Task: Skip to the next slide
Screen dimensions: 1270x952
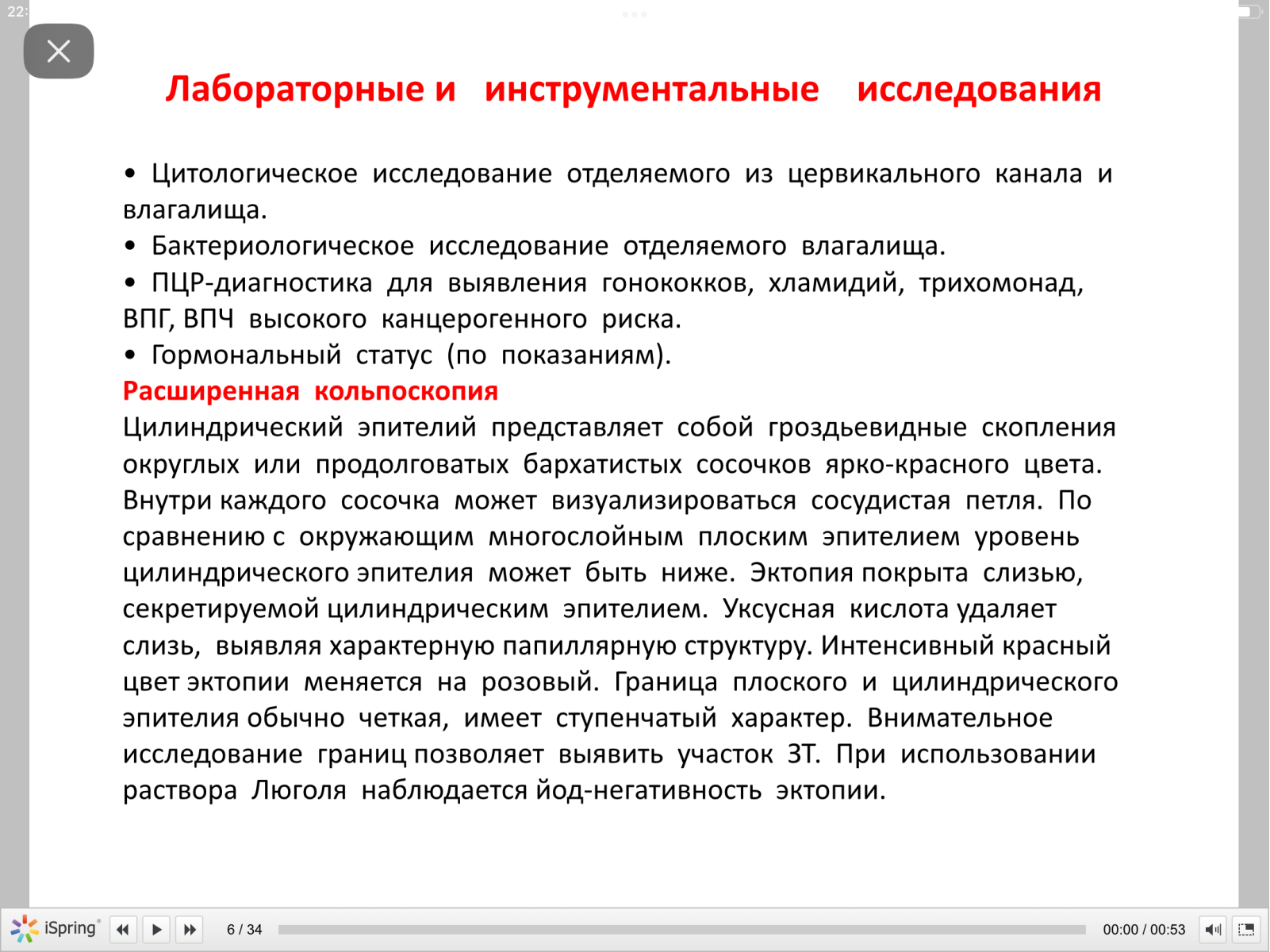Action: 190,929
